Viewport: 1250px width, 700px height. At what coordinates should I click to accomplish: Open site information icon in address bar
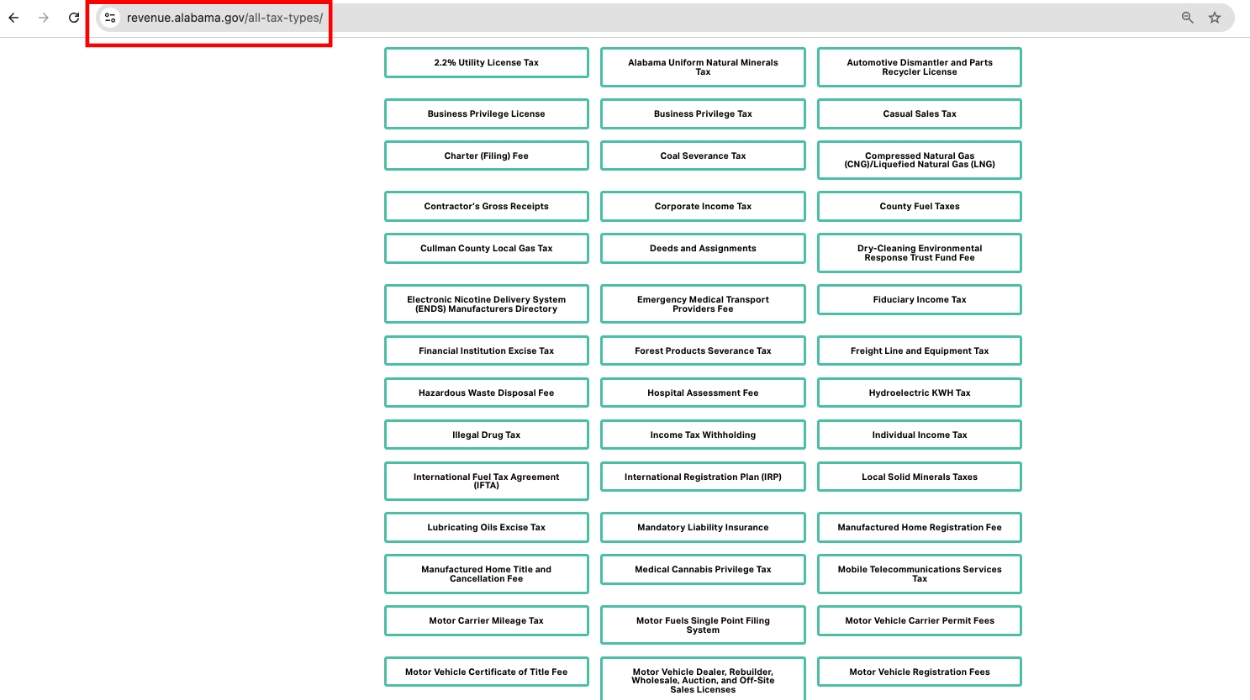click(110, 18)
